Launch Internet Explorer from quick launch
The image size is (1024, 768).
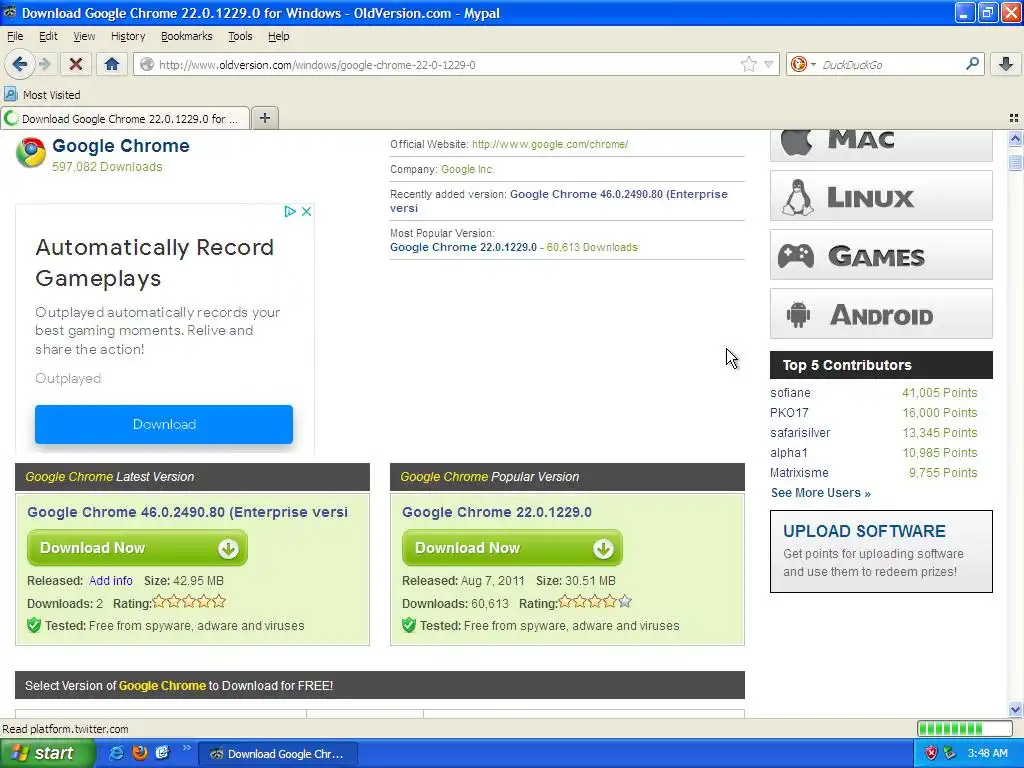116,753
